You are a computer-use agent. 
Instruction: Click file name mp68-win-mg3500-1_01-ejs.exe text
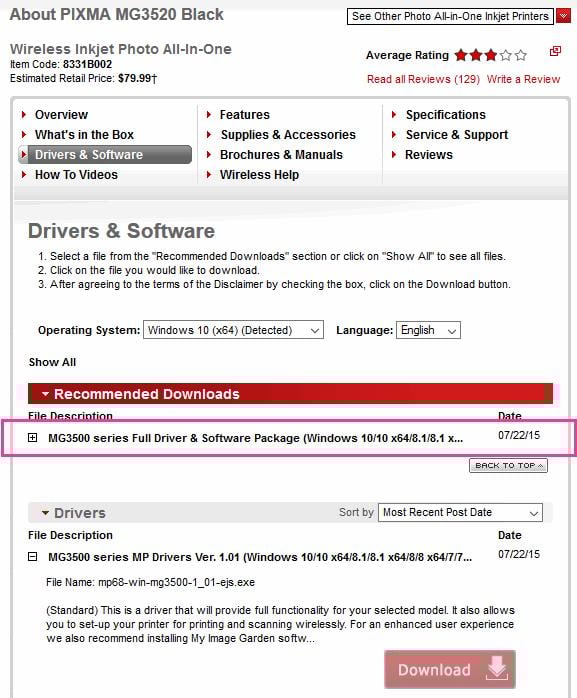pyautogui.click(x=176, y=582)
